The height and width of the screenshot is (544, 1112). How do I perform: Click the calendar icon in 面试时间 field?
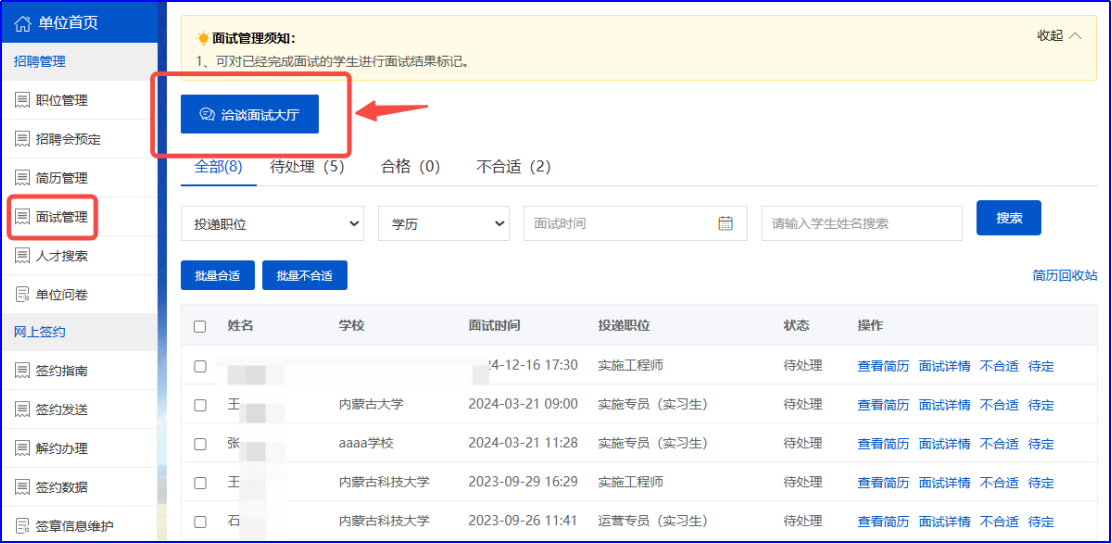726,224
